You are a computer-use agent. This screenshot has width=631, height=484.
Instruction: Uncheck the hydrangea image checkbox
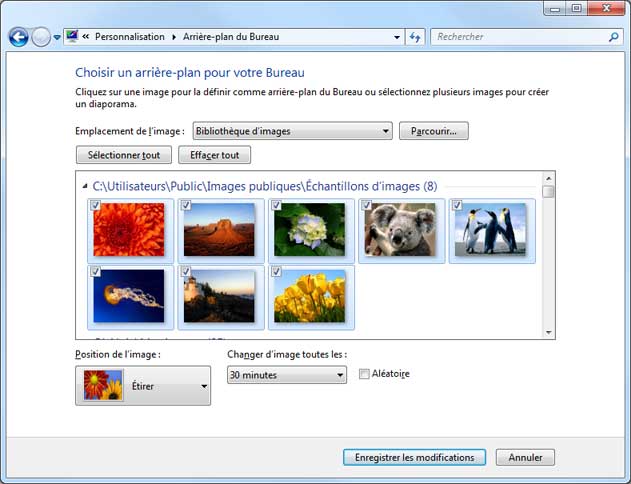pyautogui.click(x=276, y=205)
